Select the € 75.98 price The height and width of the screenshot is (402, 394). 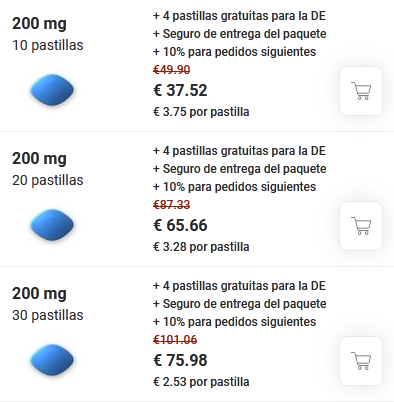180,360
